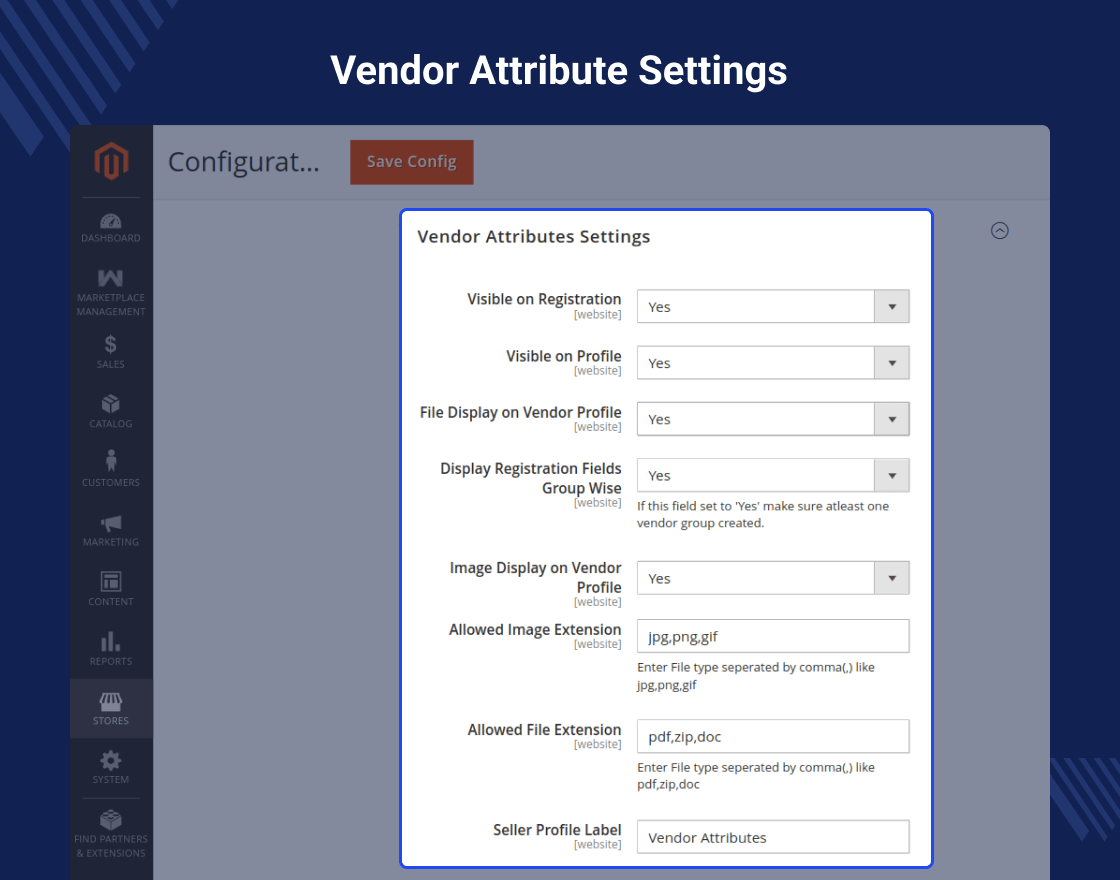
Task: Open Image Display on Vendor Profile dropdown
Action: pyautogui.click(x=773, y=578)
